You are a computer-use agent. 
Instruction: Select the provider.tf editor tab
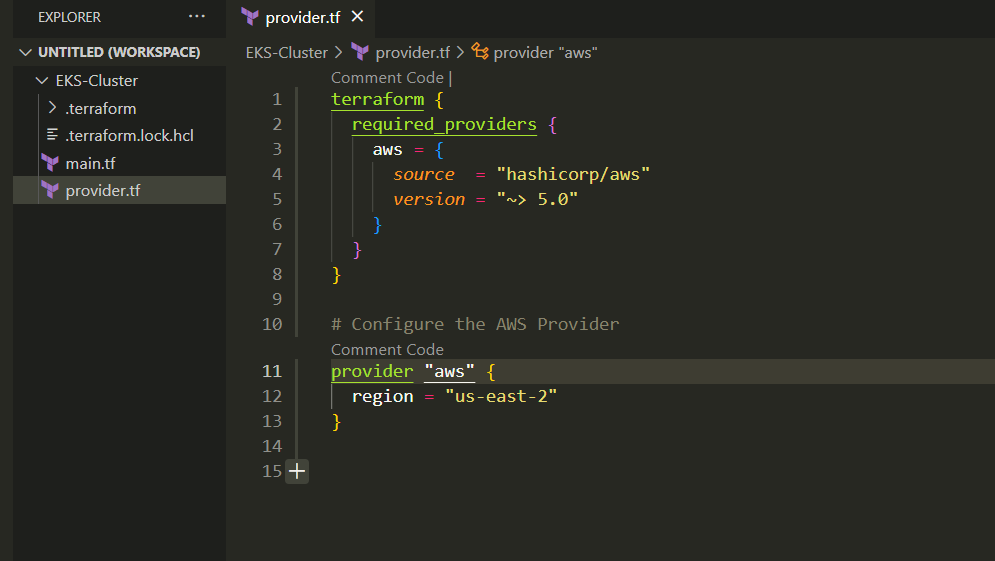click(302, 18)
